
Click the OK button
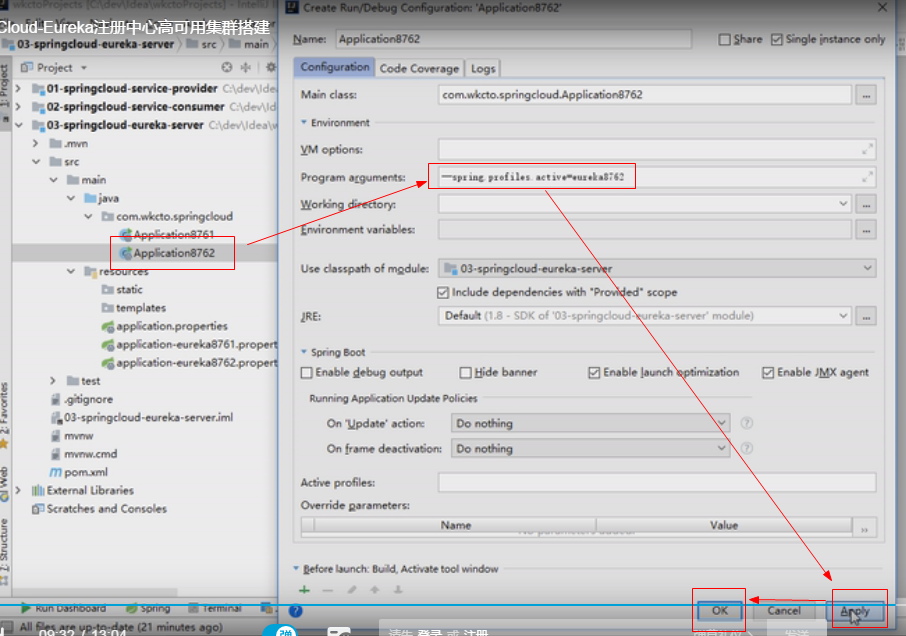pos(720,611)
